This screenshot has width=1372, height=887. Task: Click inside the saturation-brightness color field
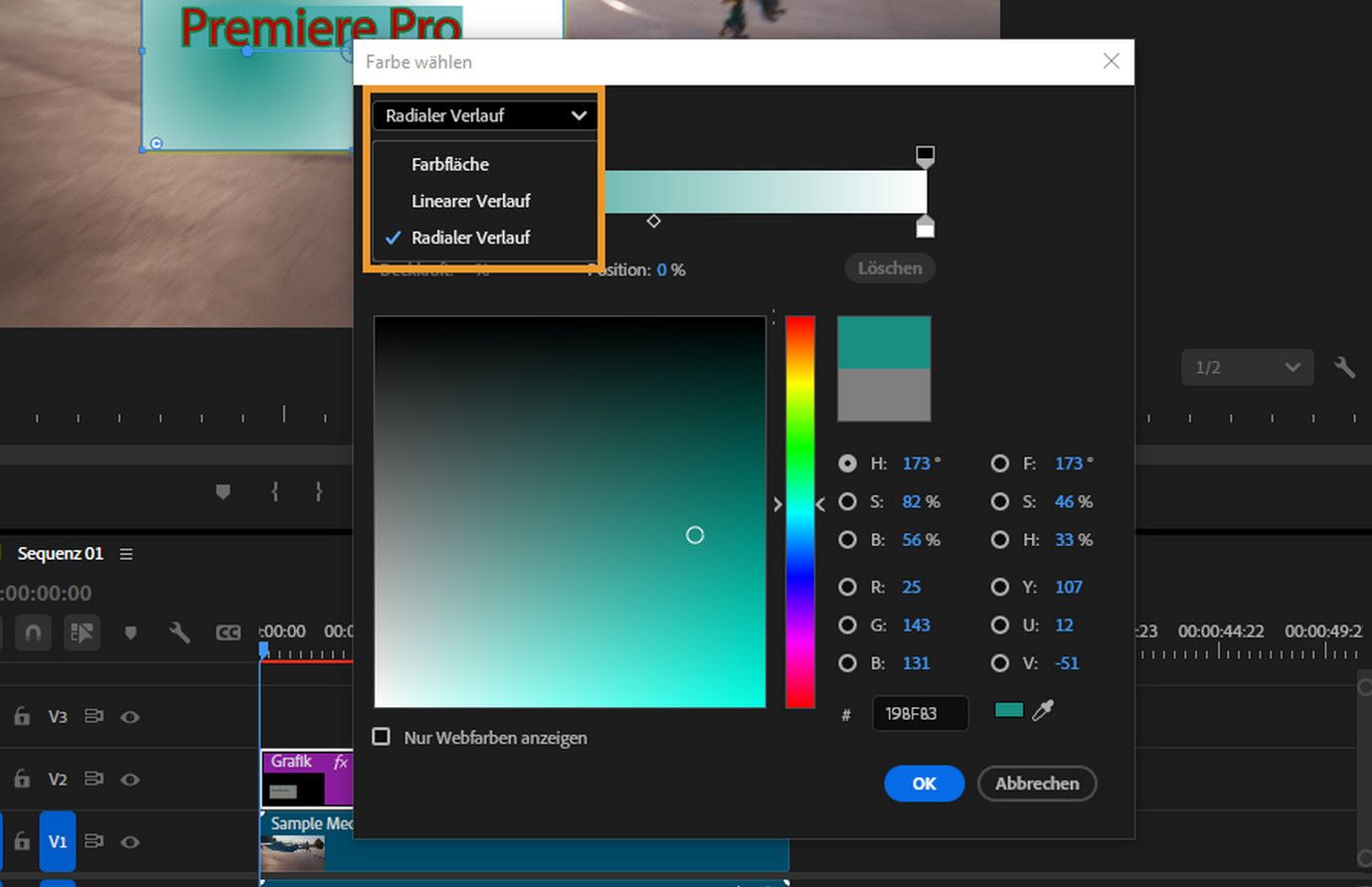pyautogui.click(x=570, y=512)
